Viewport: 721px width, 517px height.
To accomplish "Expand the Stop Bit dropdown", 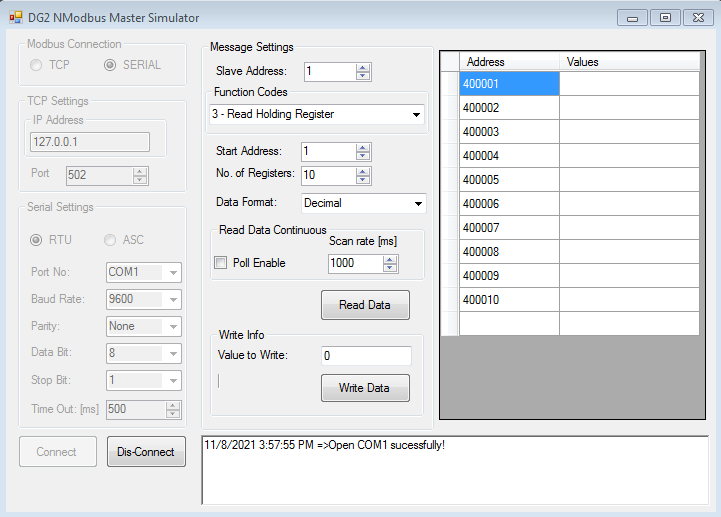I will (x=173, y=380).
